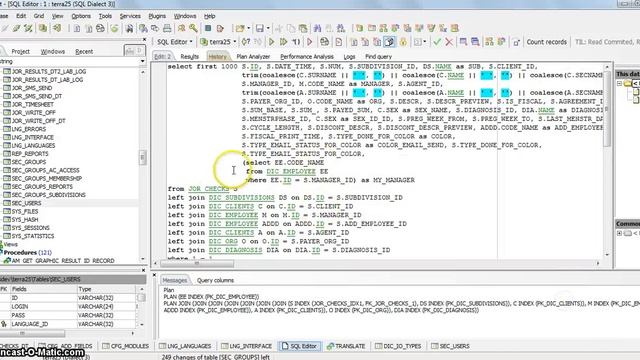Open the Plugins menu

click(x=157, y=16)
